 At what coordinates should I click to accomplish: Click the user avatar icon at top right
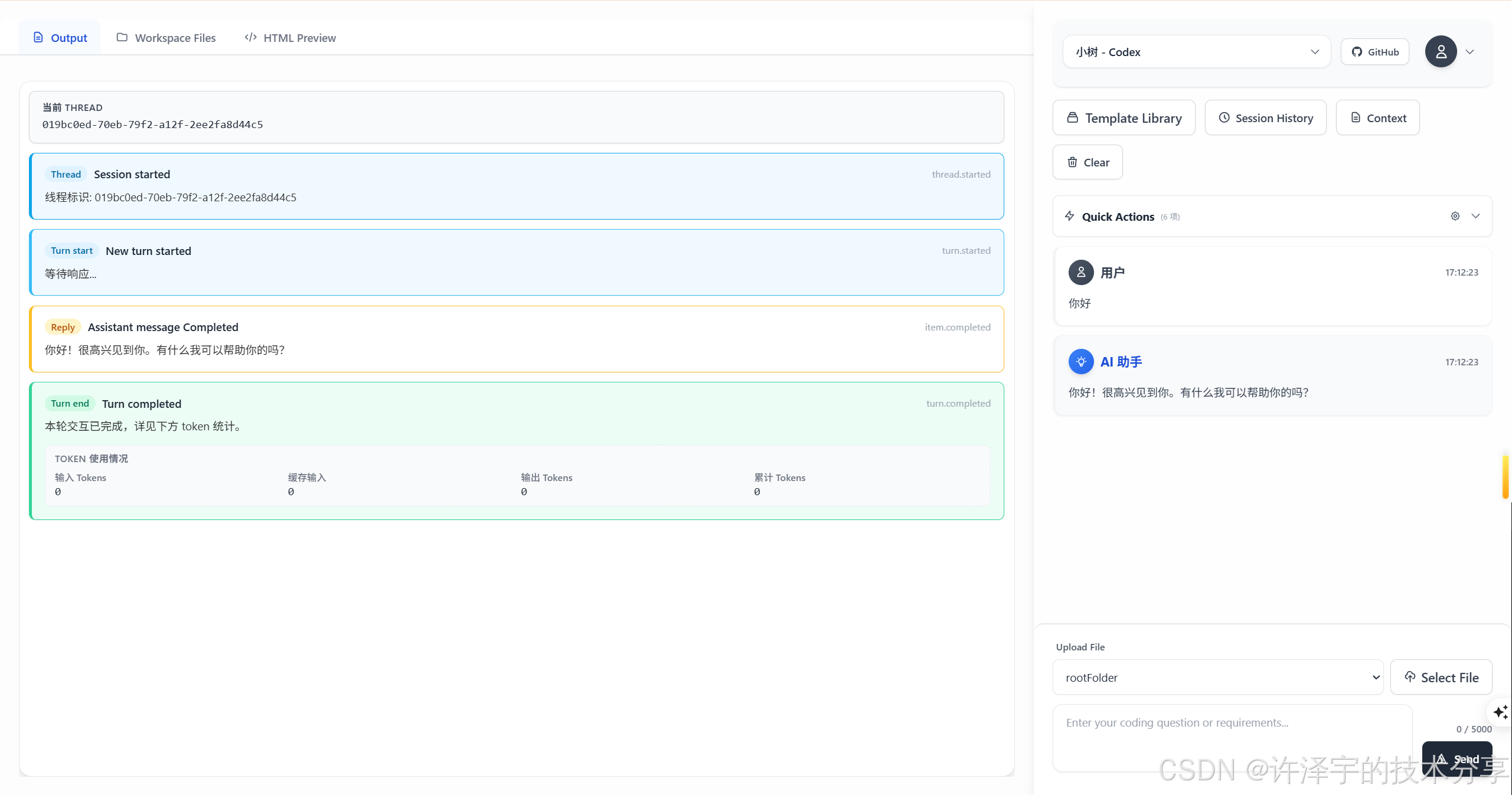[1441, 52]
